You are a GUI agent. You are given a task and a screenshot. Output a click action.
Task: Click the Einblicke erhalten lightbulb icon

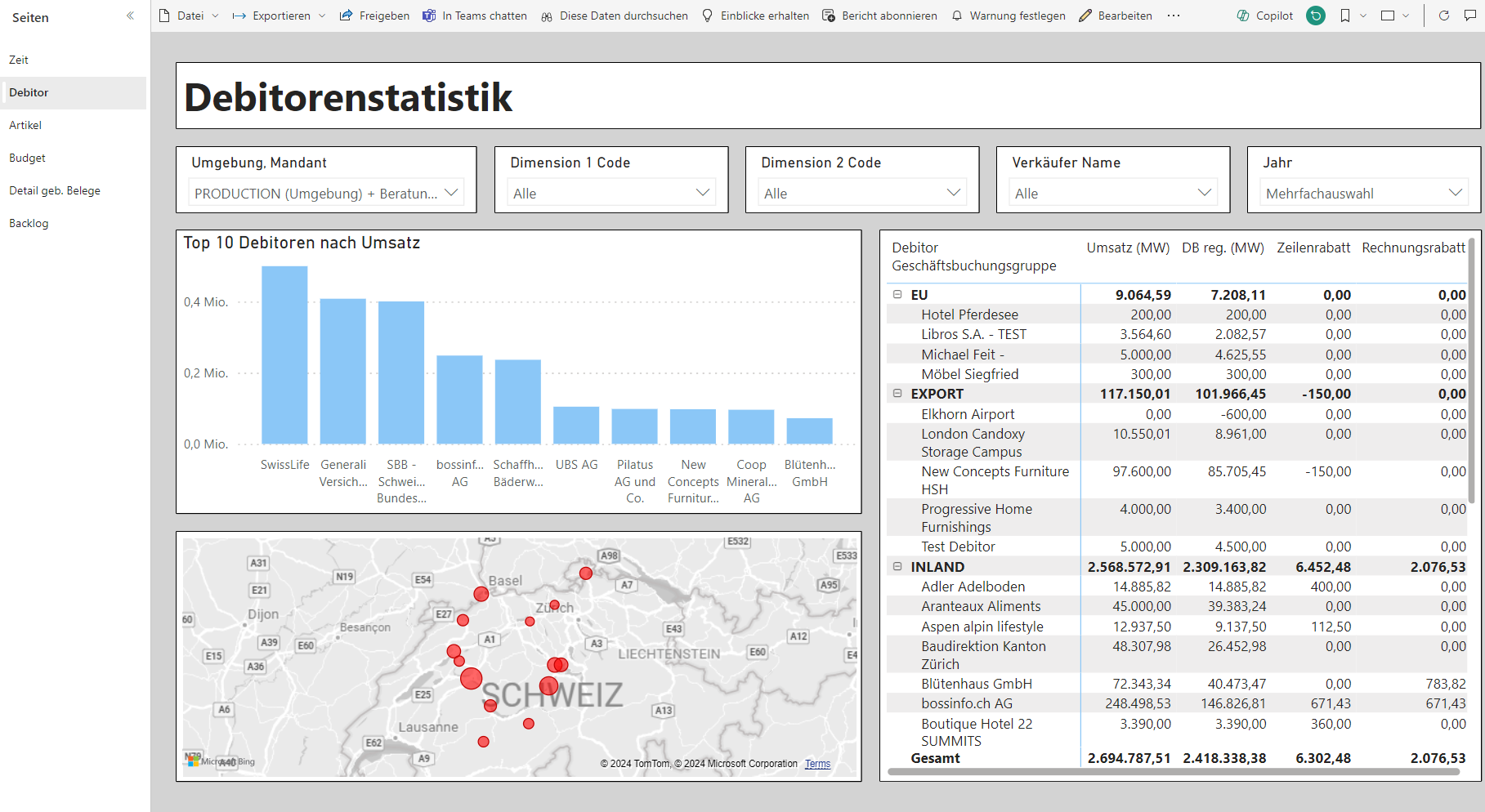pos(707,16)
